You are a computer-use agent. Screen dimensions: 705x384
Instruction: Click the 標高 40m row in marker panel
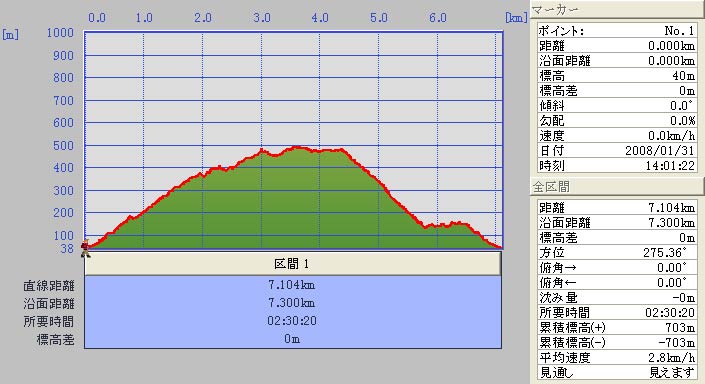click(x=617, y=76)
